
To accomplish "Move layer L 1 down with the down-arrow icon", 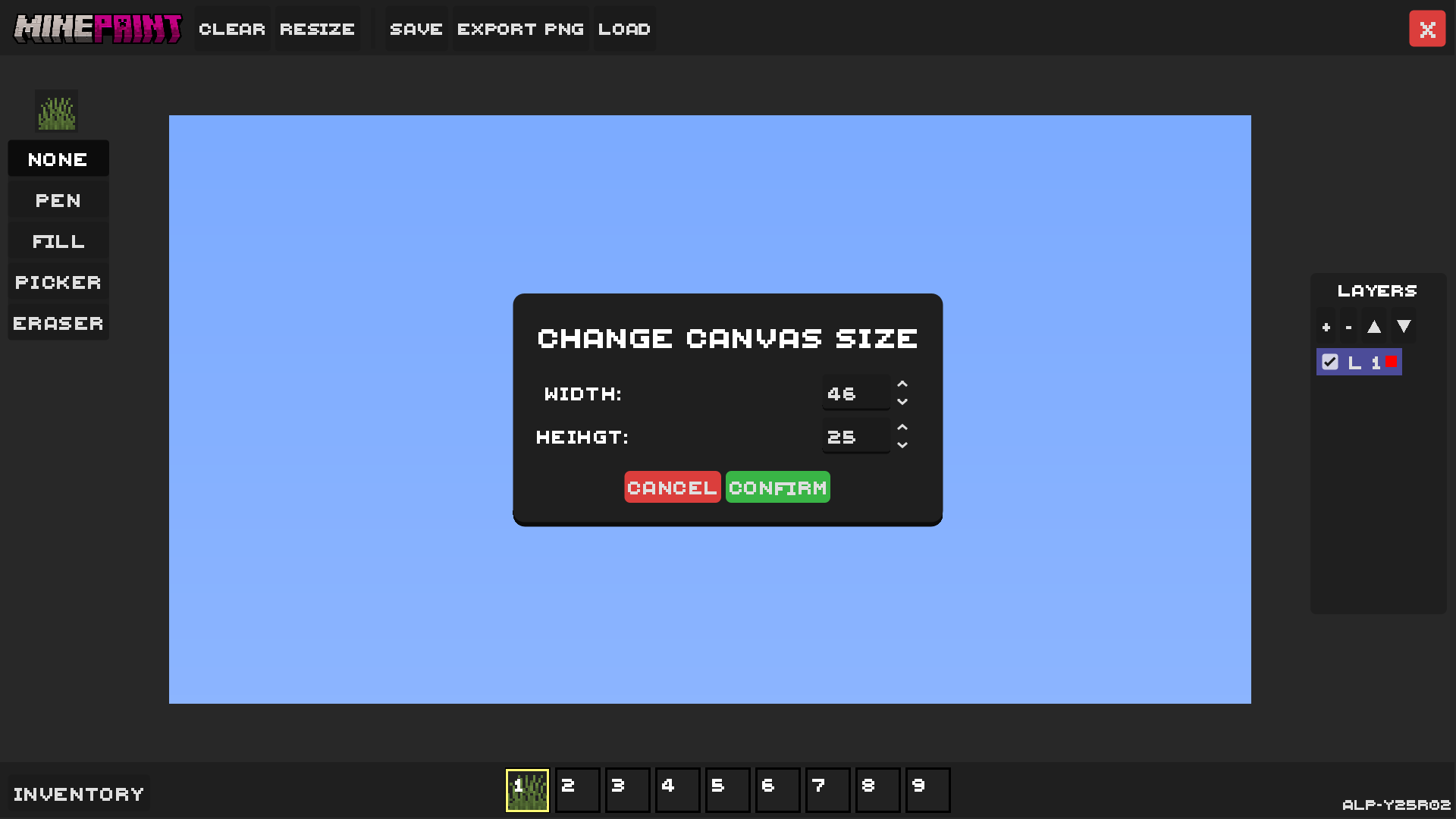I will (1404, 326).
